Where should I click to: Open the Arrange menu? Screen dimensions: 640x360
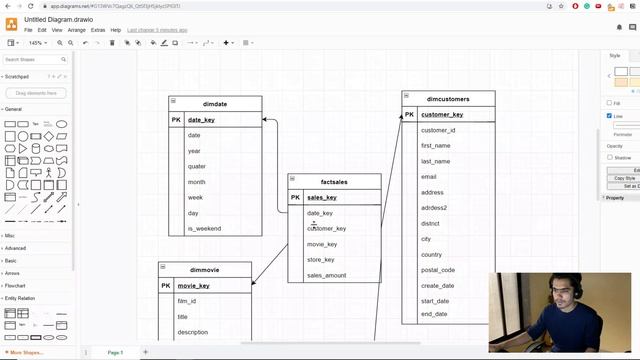77,30
